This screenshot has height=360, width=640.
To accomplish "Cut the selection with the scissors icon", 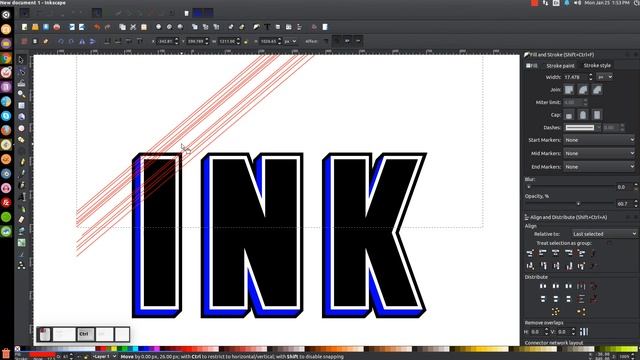I will [133, 27].
